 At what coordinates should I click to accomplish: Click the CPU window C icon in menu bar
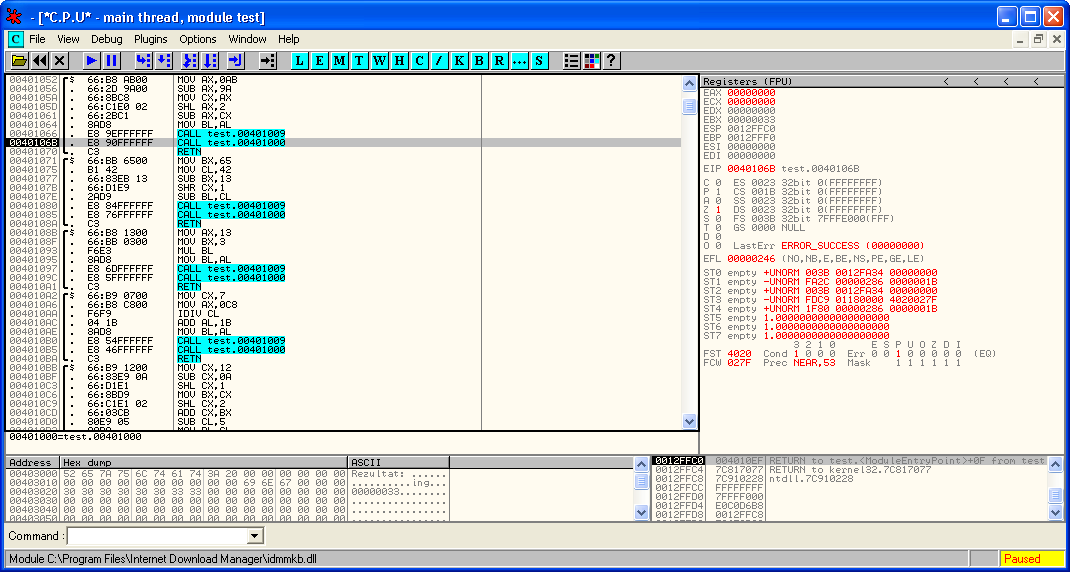16,40
